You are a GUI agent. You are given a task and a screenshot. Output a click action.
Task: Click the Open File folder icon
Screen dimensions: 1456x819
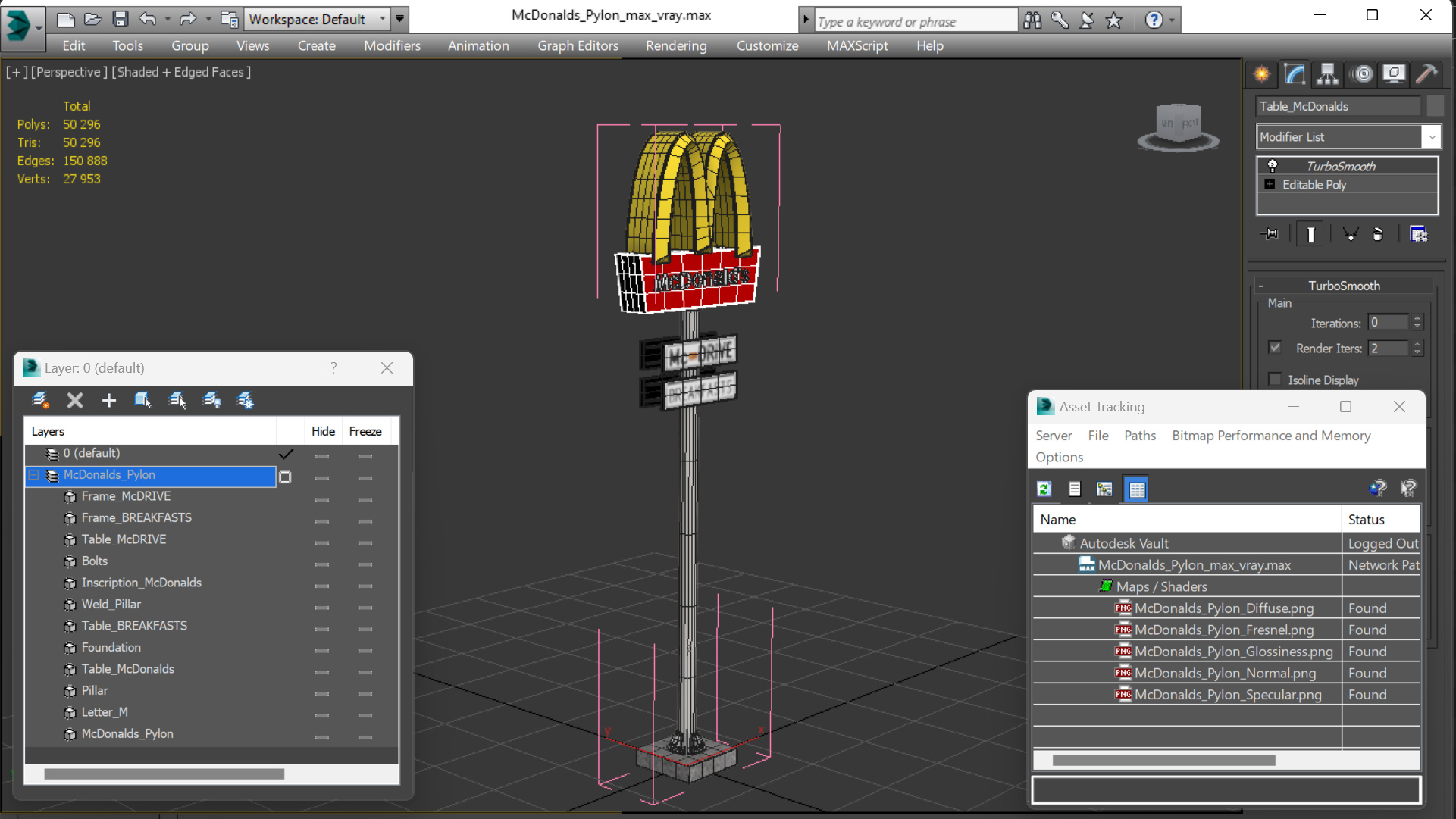(x=92, y=19)
